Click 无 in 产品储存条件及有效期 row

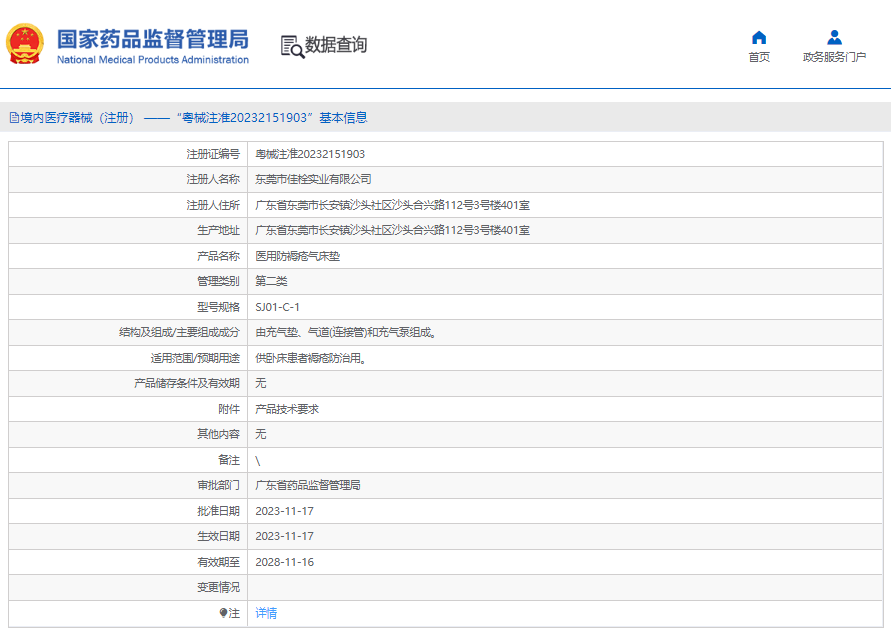[260, 383]
